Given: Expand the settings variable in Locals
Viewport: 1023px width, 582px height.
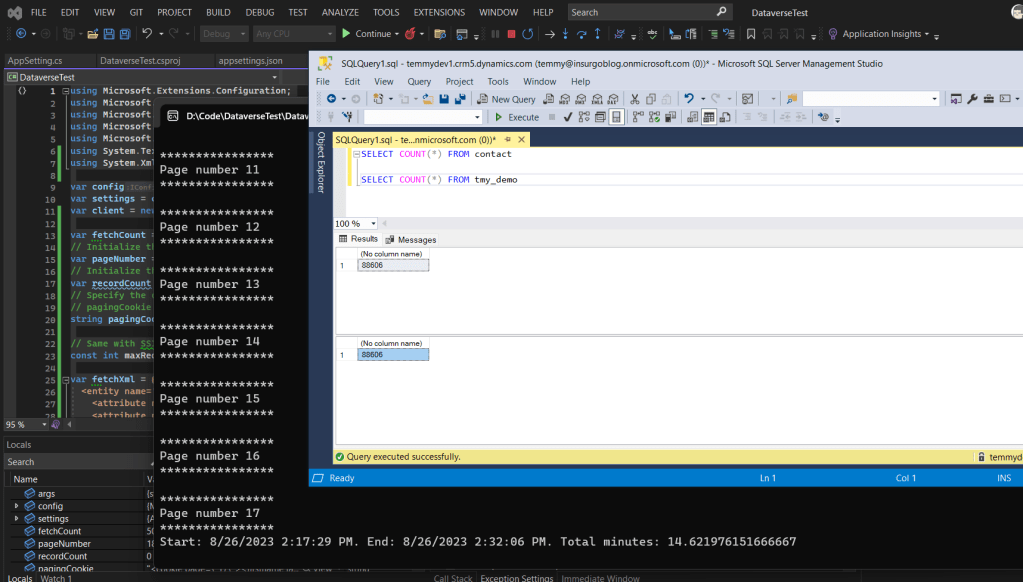Looking at the screenshot, I should click(x=16, y=519).
